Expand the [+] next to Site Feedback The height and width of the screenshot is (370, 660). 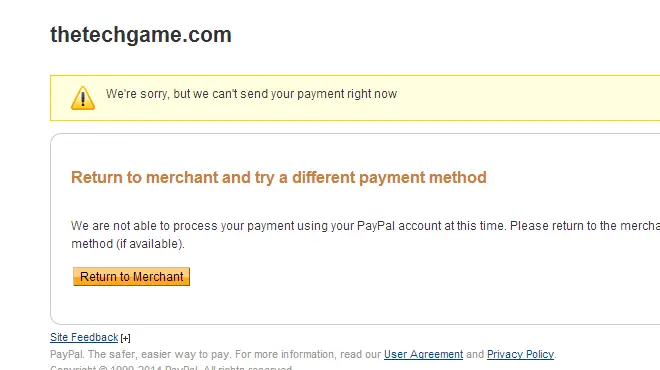(x=125, y=338)
